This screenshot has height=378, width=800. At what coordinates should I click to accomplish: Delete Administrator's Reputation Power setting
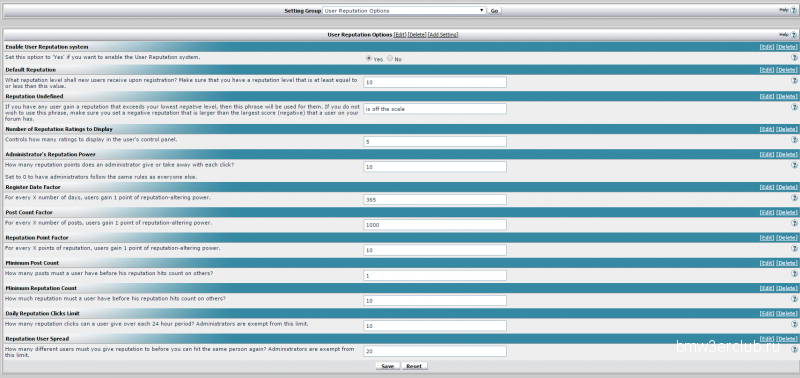pos(786,155)
